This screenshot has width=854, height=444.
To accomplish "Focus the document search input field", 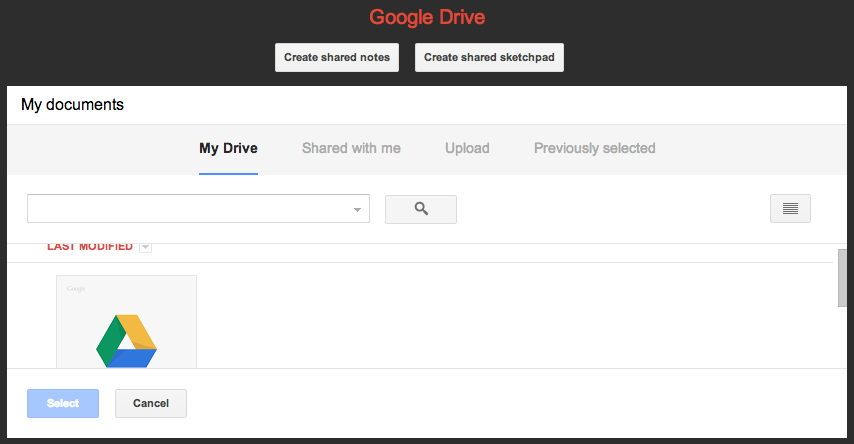I will tap(198, 209).
